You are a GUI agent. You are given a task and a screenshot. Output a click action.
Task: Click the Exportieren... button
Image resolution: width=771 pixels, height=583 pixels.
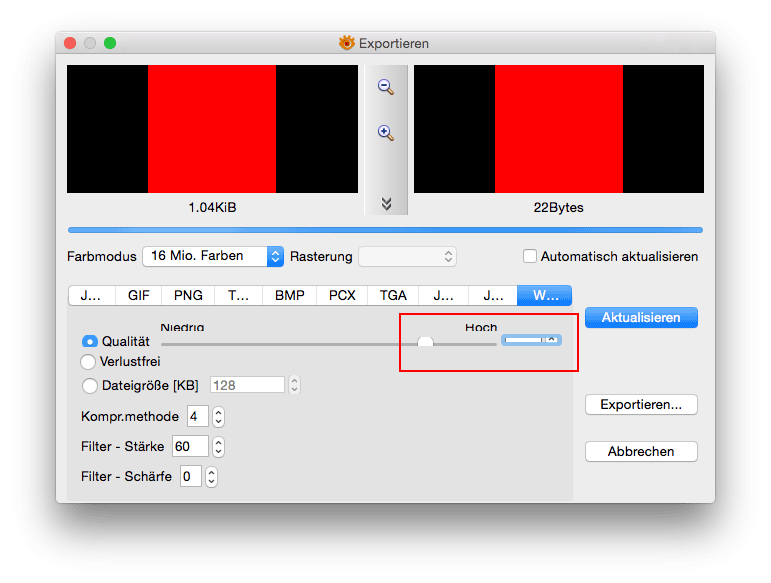641,405
